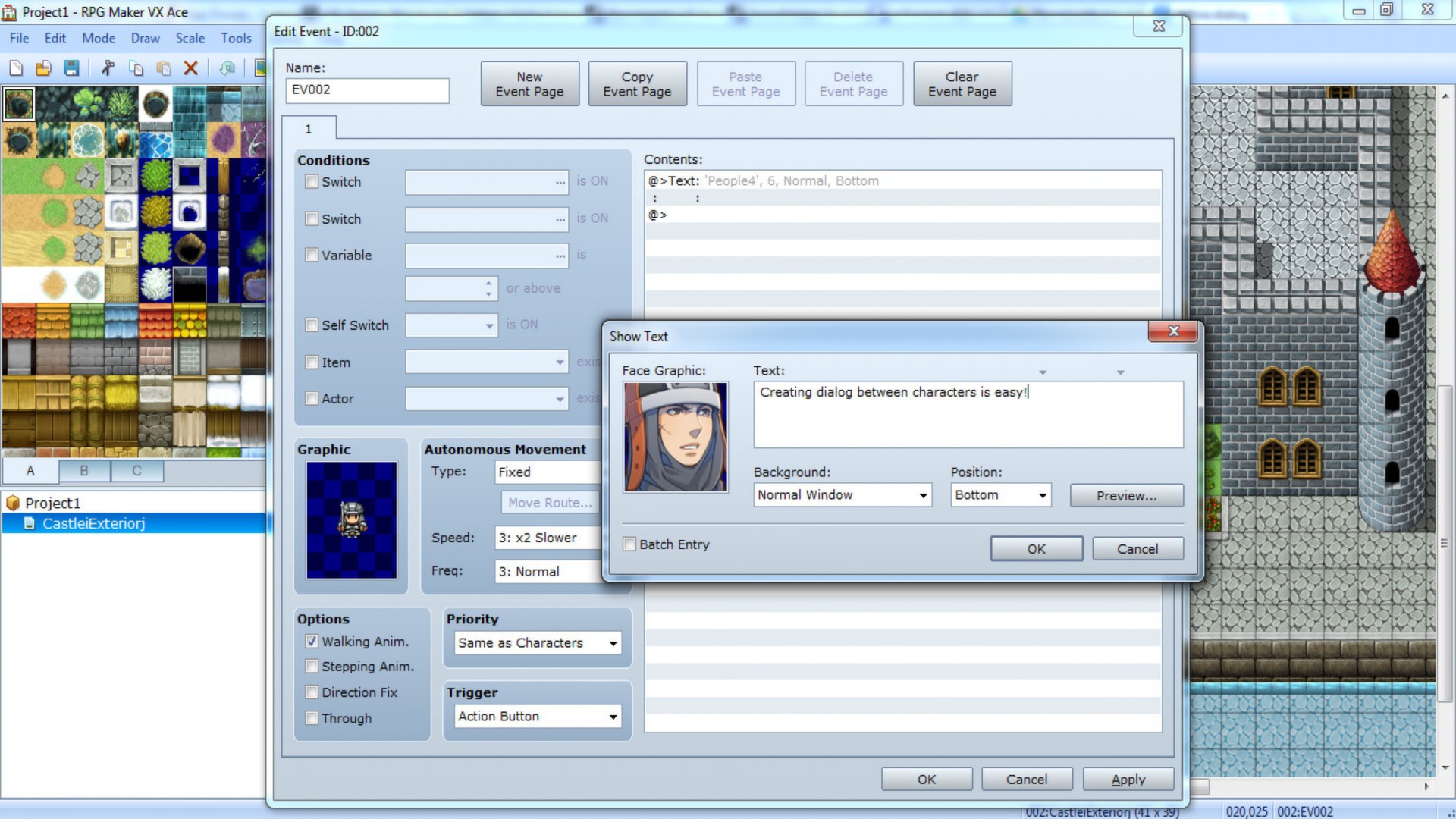Toggle the Walking Anim. checkbox
Viewport: 1456px width, 819px height.
311,641
